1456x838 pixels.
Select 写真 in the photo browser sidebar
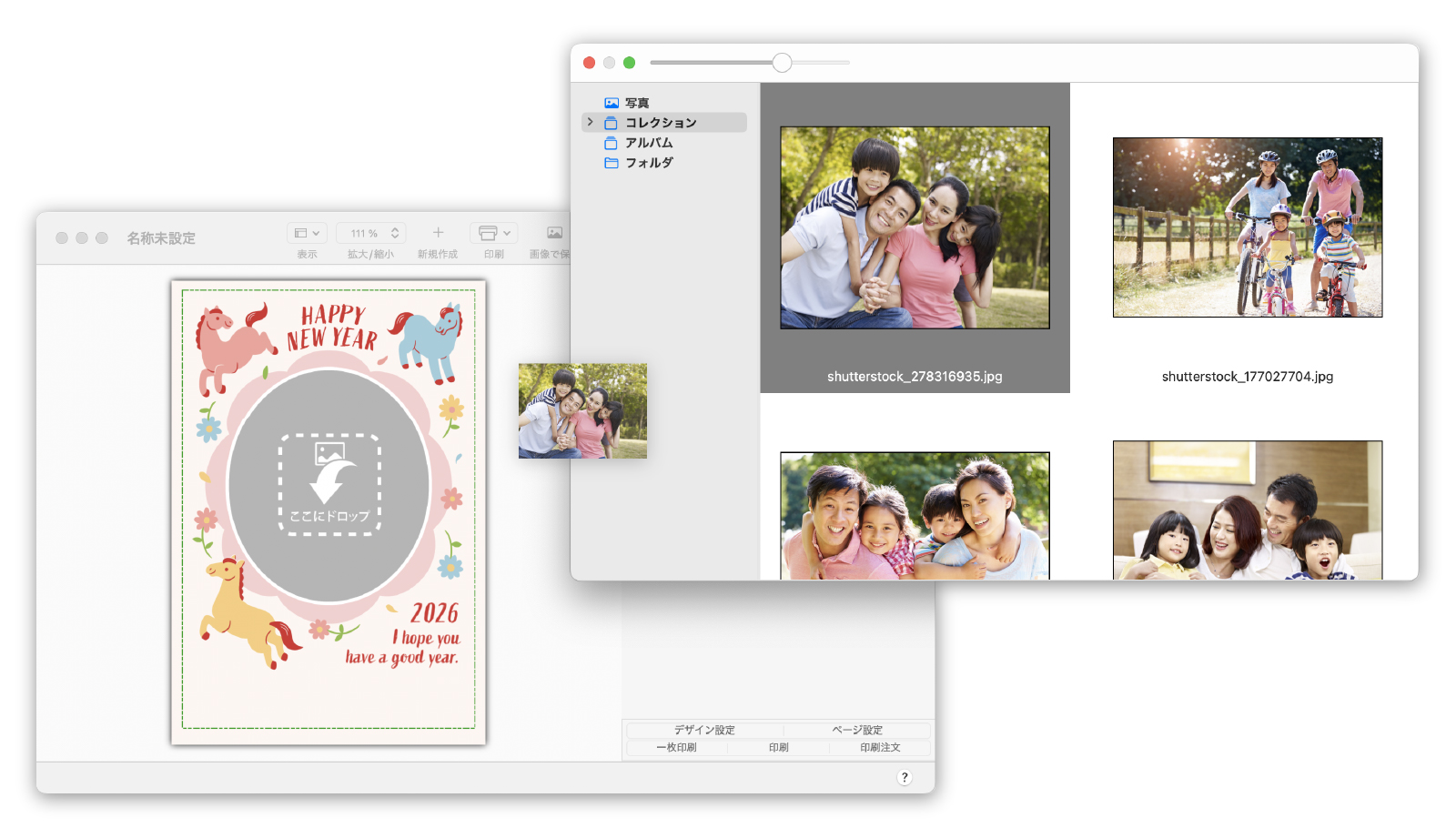(637, 103)
